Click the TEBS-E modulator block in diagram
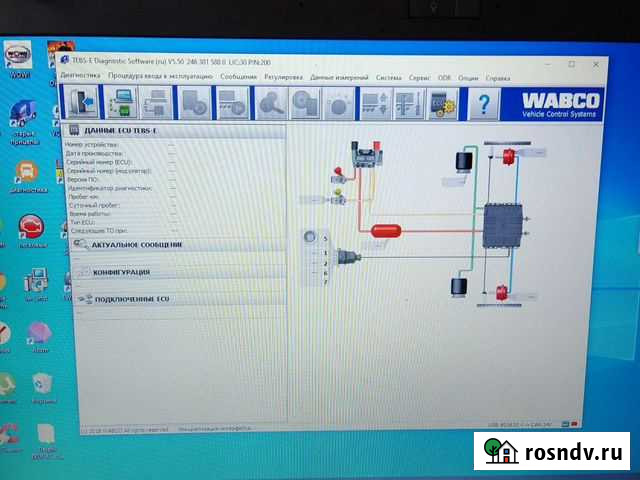The width and height of the screenshot is (640, 480). (502, 226)
